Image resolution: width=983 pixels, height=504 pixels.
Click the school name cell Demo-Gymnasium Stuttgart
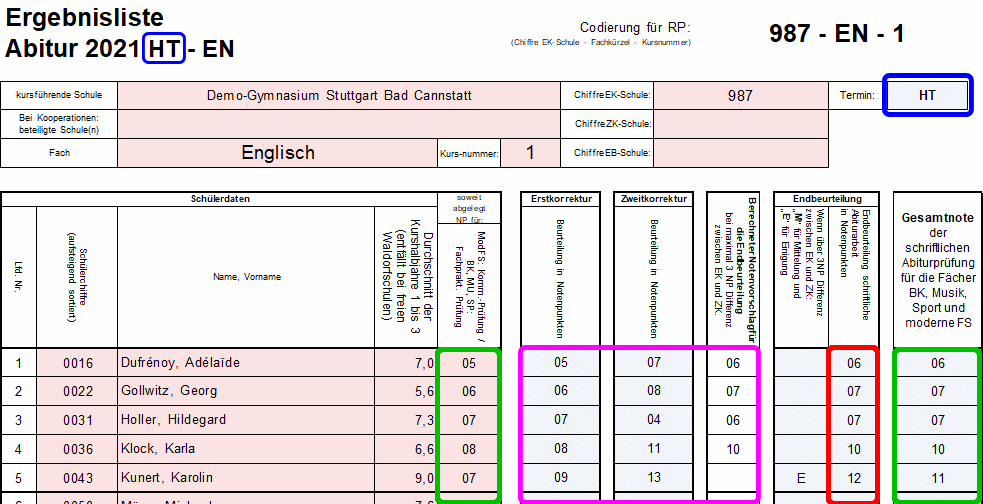pos(339,96)
